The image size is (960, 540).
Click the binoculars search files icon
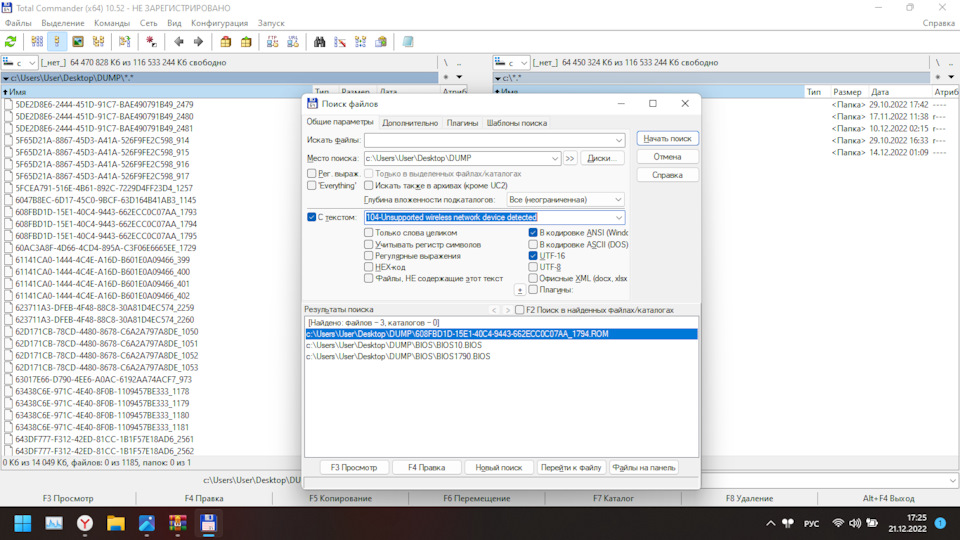click(x=320, y=42)
